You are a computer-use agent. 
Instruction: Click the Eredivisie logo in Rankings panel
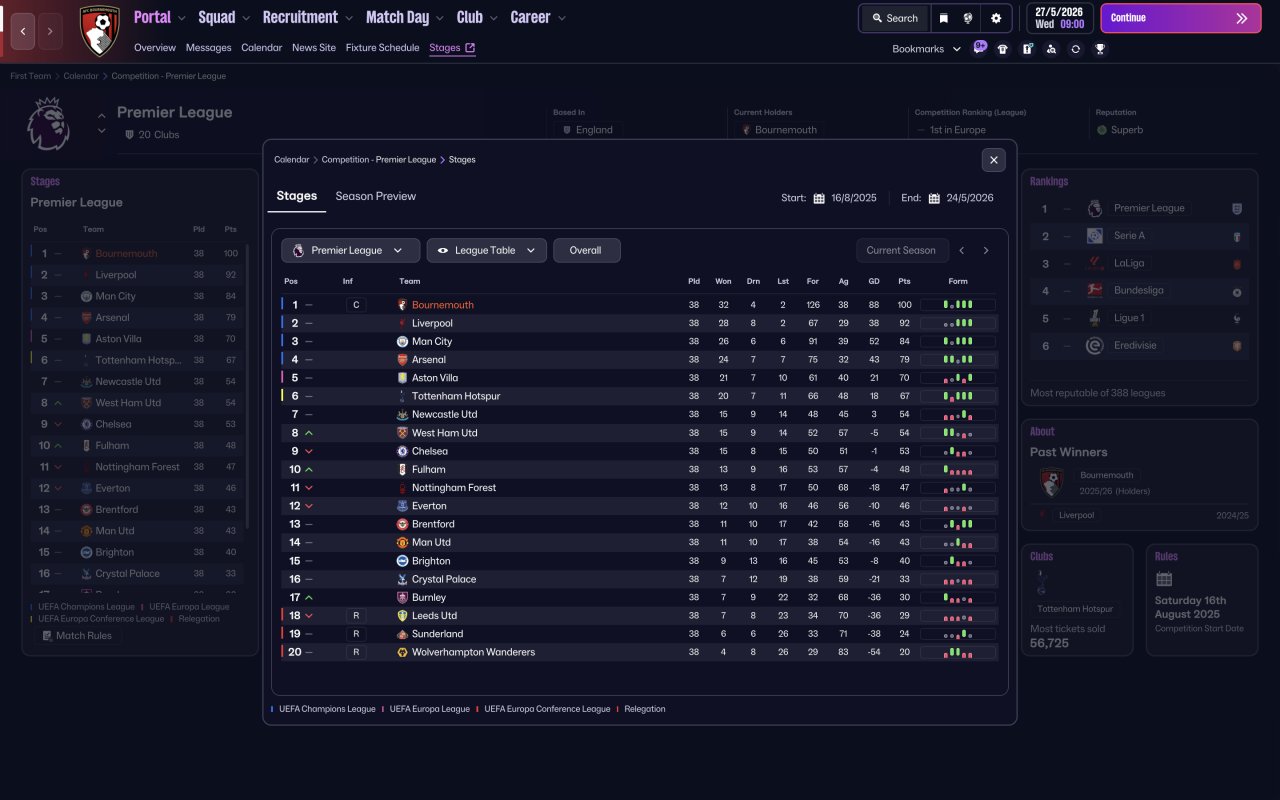[x=1095, y=346]
